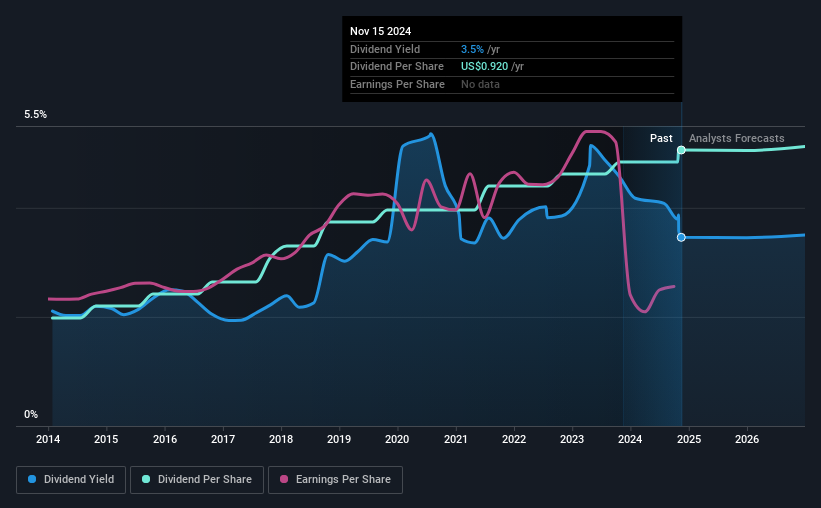Click the 2014 x-axis label
821x508 pixels.
(x=48, y=439)
